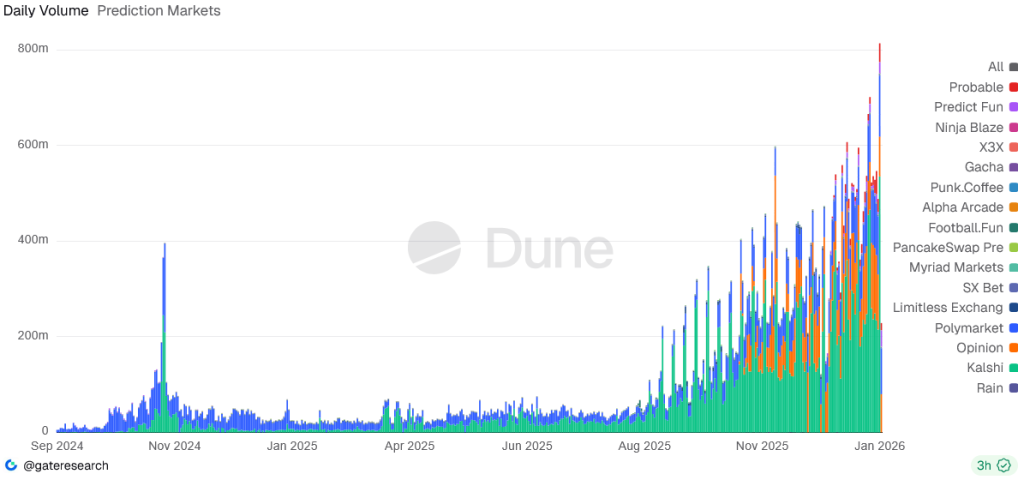Click the Probable red legend swatch
The image size is (1024, 480).
[x=1013, y=88]
